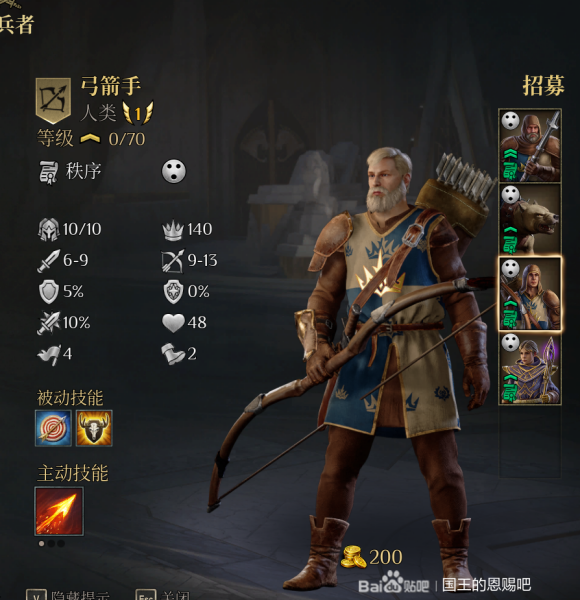This screenshot has width=580, height=600.
Task: Click the crown leadership stat icon
Action: [173, 230]
